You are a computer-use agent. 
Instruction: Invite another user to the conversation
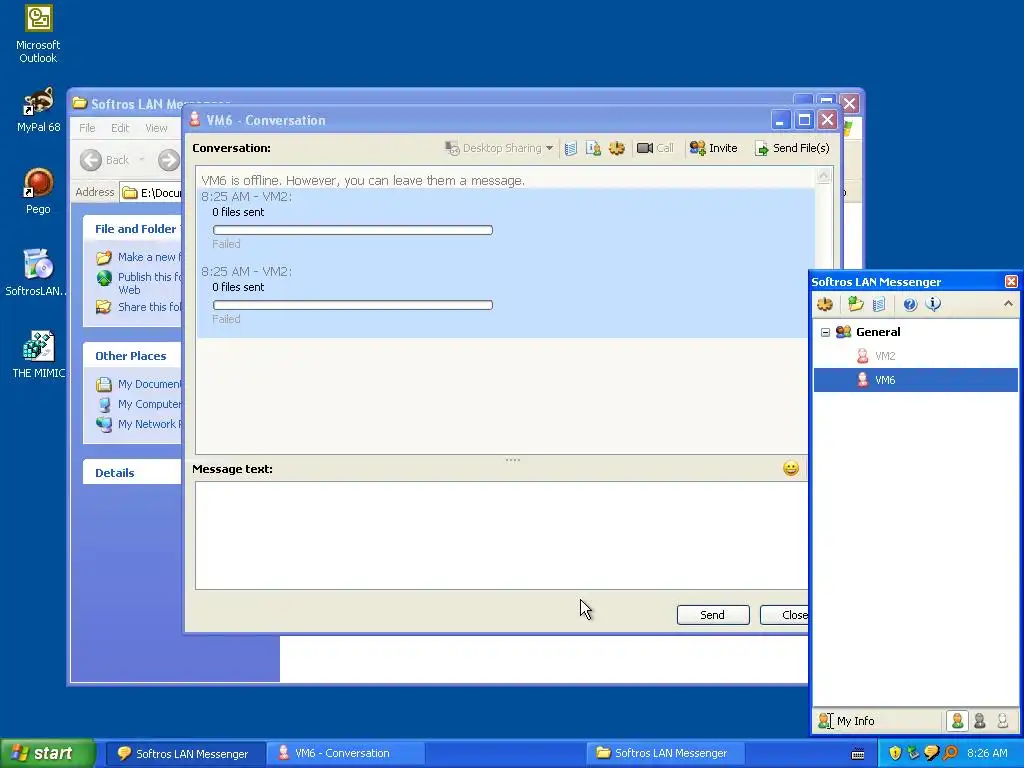(x=713, y=148)
